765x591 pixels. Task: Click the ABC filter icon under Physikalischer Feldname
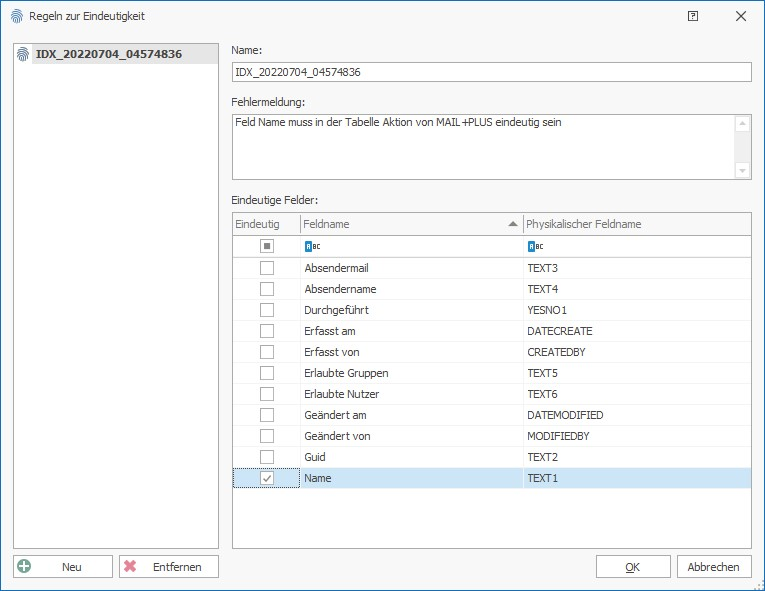[x=536, y=246]
